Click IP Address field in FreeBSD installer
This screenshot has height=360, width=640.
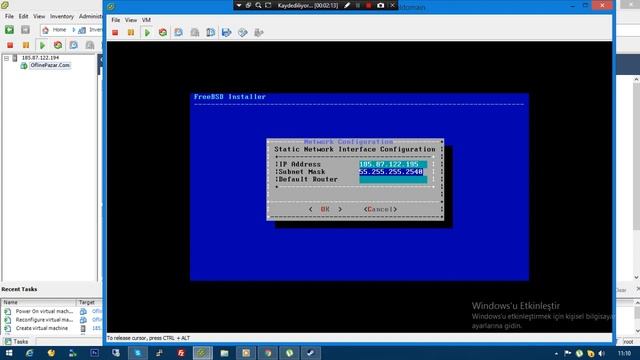[393, 164]
